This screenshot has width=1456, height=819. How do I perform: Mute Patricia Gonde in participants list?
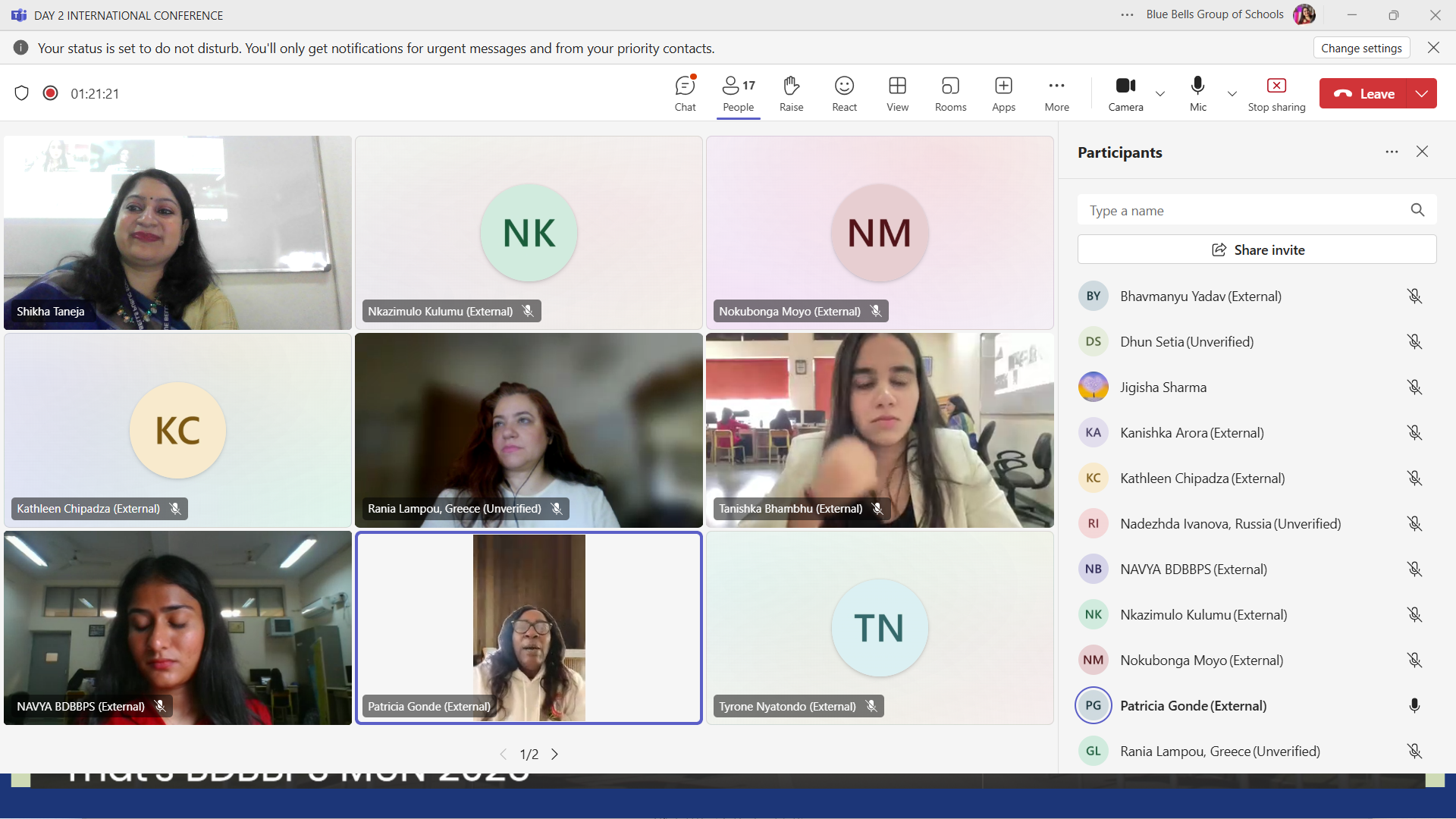point(1414,706)
